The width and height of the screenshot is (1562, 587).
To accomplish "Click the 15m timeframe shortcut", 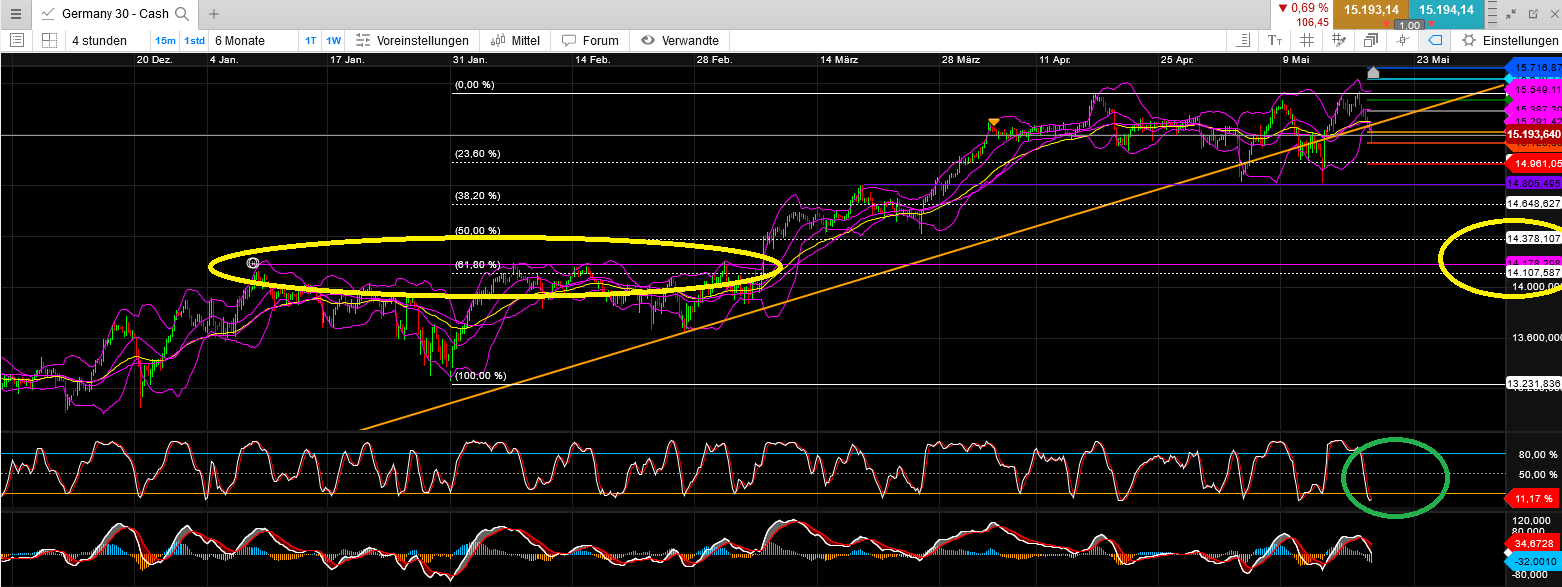I will click(x=165, y=41).
